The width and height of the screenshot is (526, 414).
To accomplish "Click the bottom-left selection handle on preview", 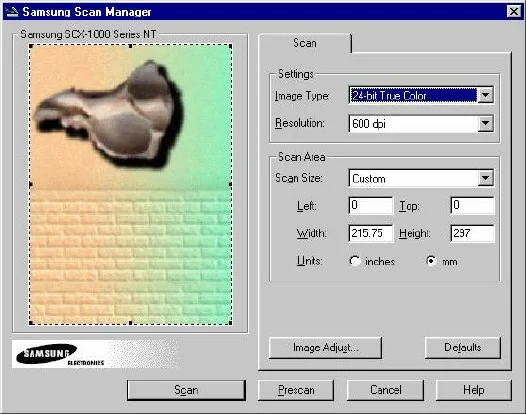I will click(x=31, y=323).
